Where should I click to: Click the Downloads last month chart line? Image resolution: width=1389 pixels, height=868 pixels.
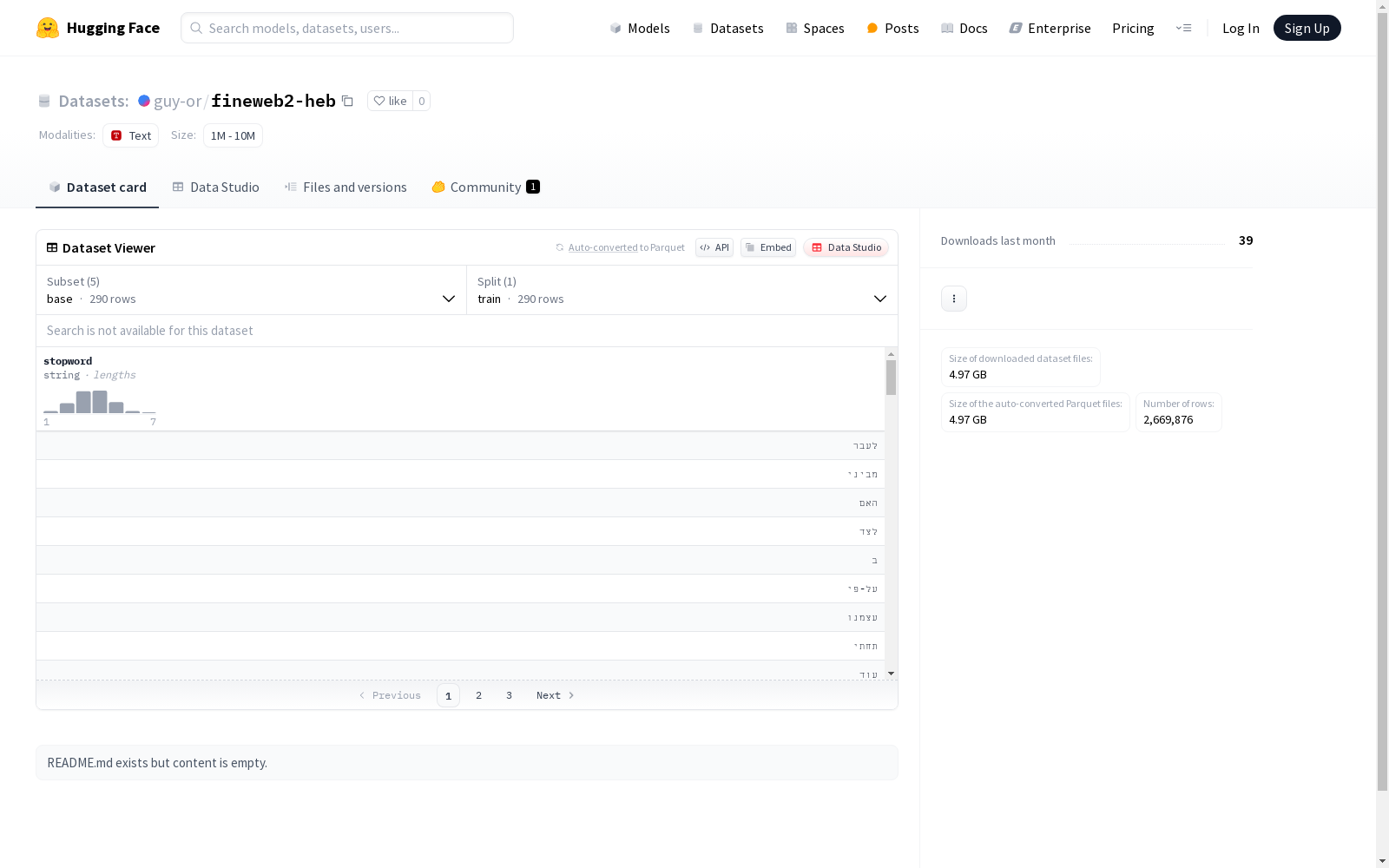coord(1147,244)
